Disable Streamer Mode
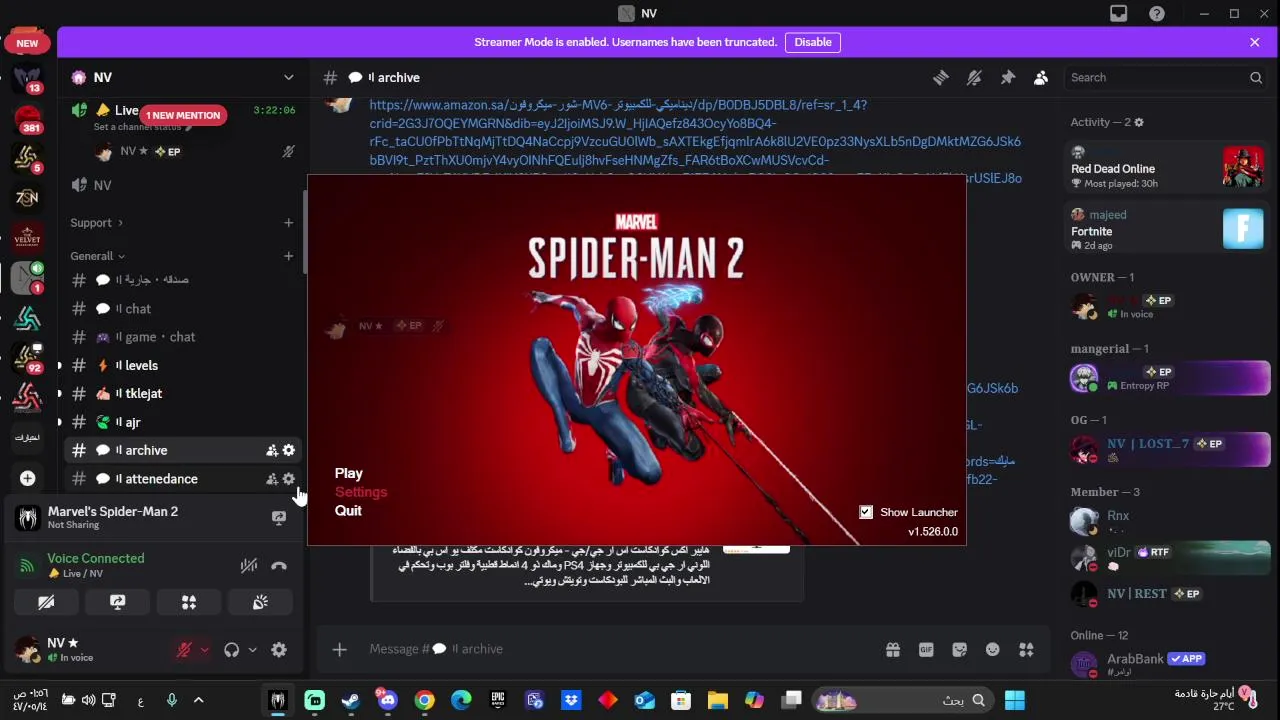This screenshot has height=720, width=1280. coord(813,42)
